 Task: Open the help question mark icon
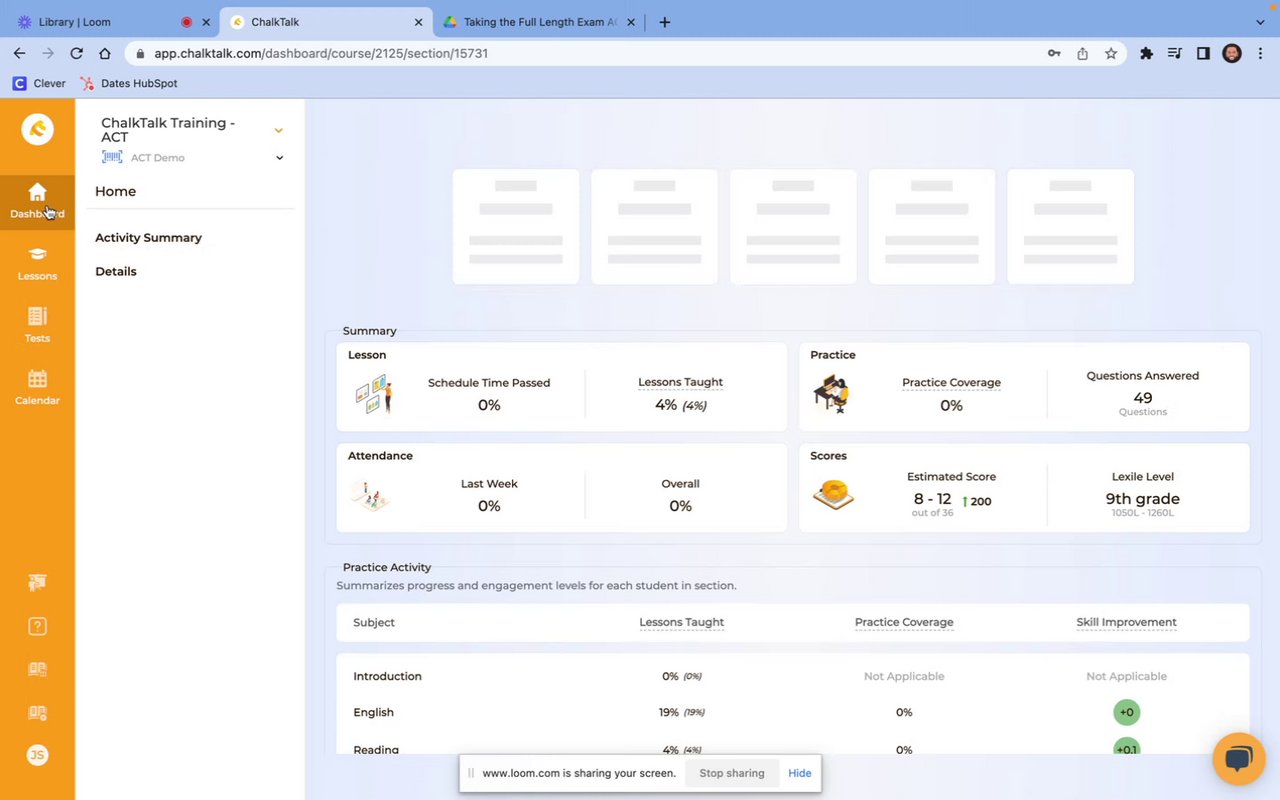point(37,626)
